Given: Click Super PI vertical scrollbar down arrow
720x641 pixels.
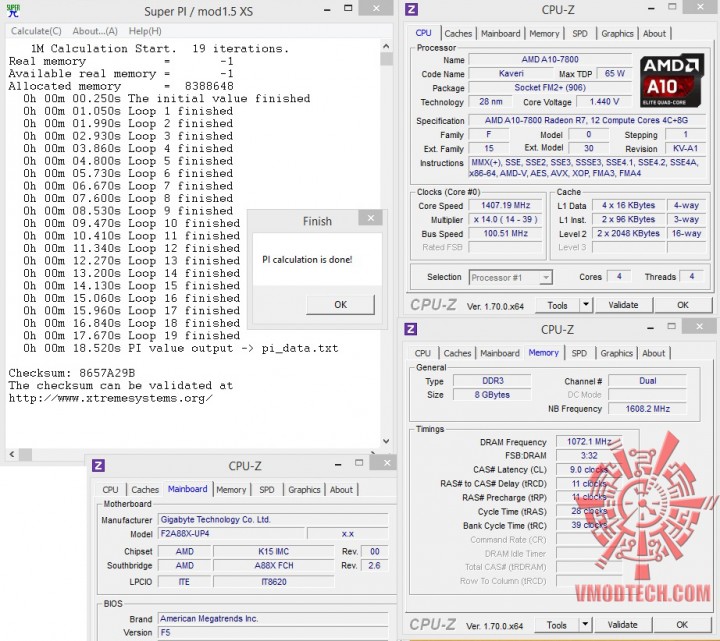Looking at the screenshot, I should point(386,441).
